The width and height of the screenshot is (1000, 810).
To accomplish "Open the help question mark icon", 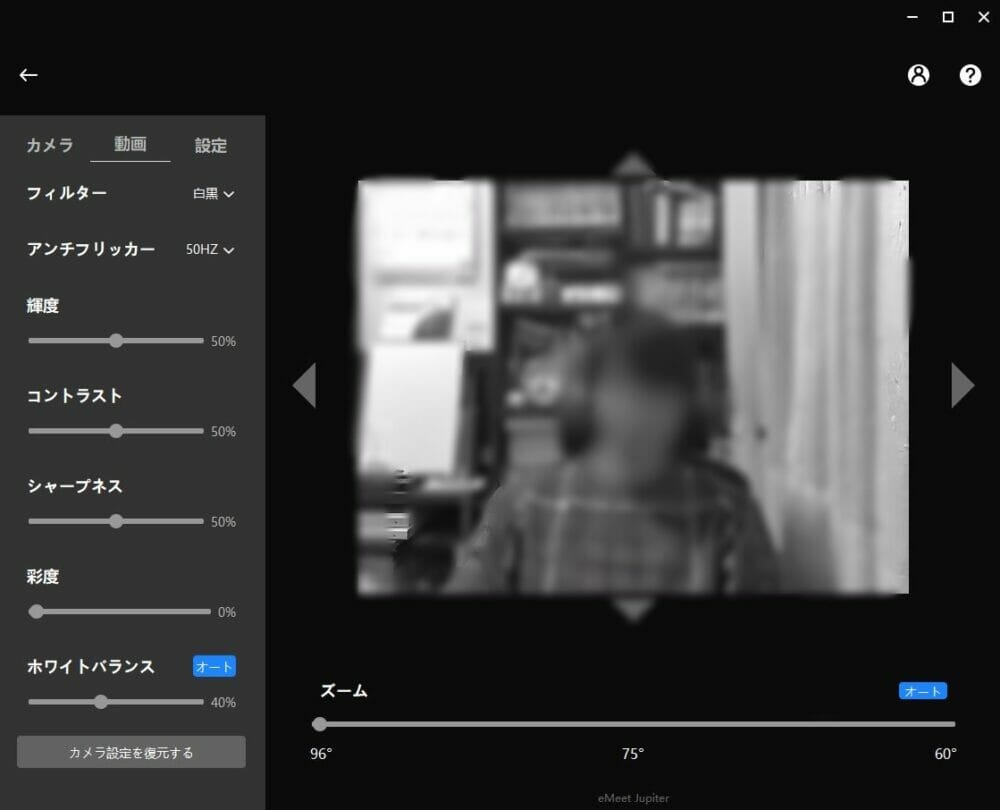I will click(x=970, y=75).
